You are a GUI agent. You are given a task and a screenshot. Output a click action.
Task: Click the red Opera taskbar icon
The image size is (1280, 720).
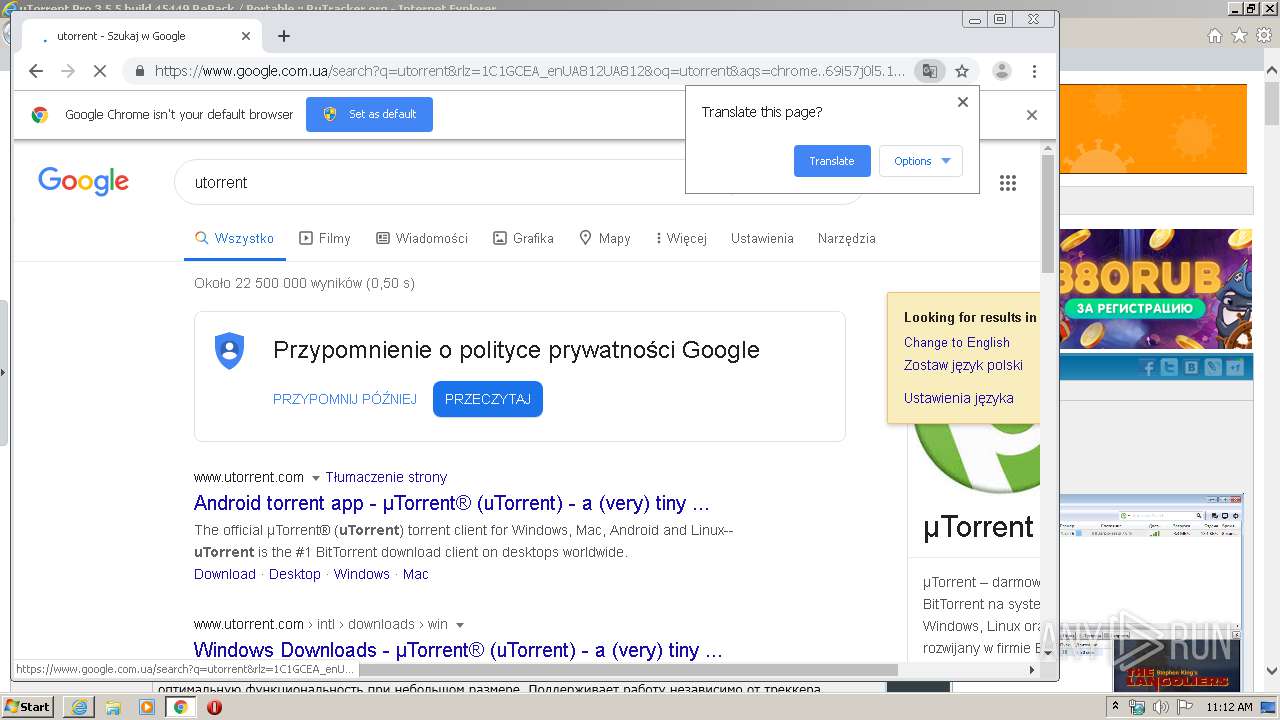pyautogui.click(x=214, y=707)
